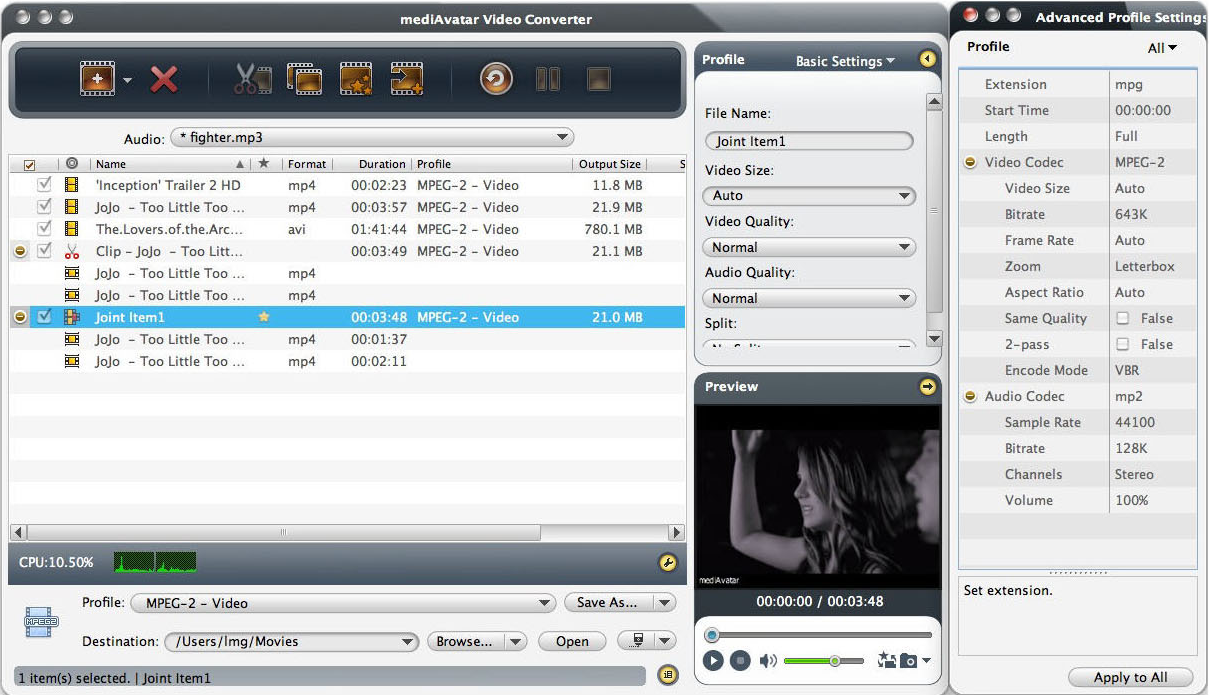Open settings with the wrench icon
Screen dimensions: 1209x695
(668, 563)
